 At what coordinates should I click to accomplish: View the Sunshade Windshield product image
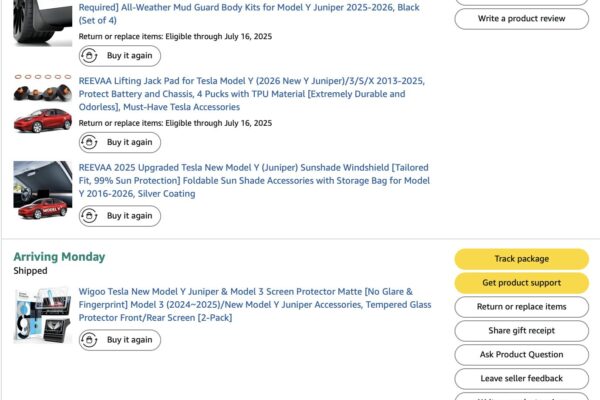(42, 190)
